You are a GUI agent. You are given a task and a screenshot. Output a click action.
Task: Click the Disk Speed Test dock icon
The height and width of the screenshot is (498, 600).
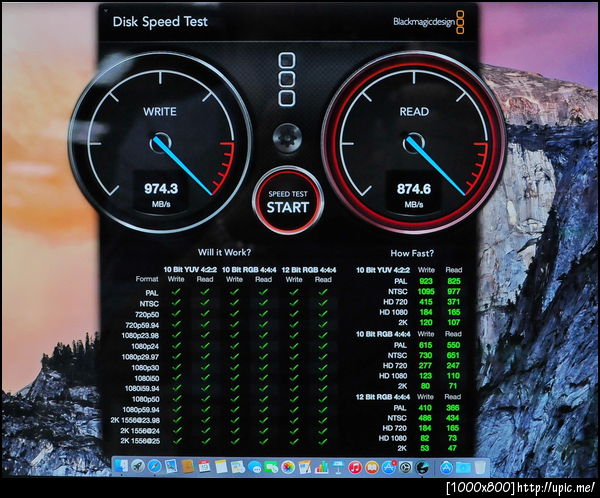(422, 467)
